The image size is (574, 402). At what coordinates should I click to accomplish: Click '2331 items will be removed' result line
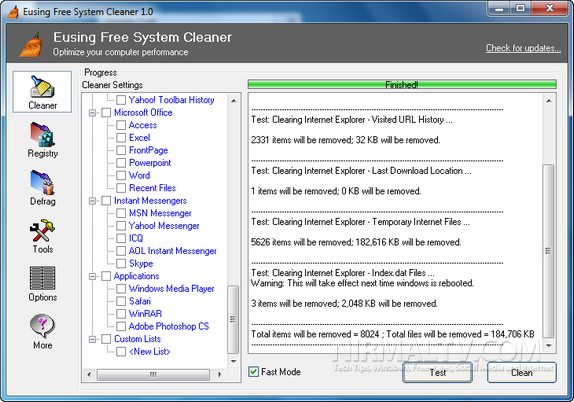(x=345, y=140)
